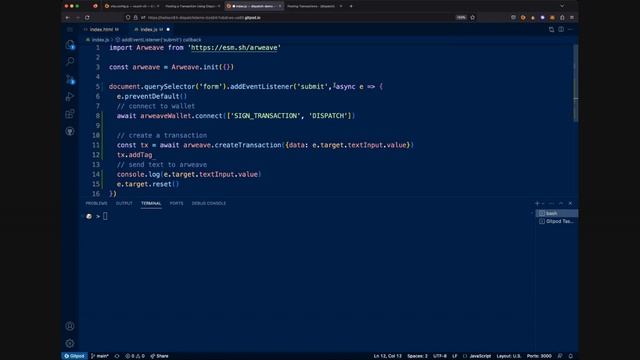Click the Share button in status bar
Viewport: 640px width, 360px height.
click(159, 356)
